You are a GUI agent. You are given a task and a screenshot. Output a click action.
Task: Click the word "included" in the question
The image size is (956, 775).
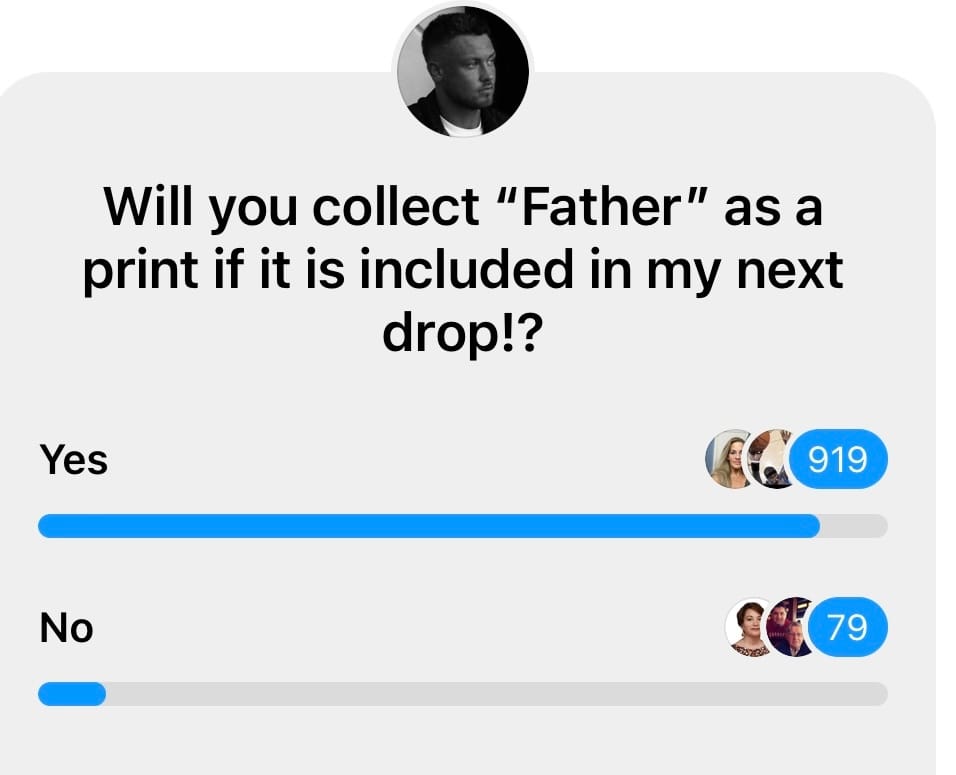(x=466, y=268)
